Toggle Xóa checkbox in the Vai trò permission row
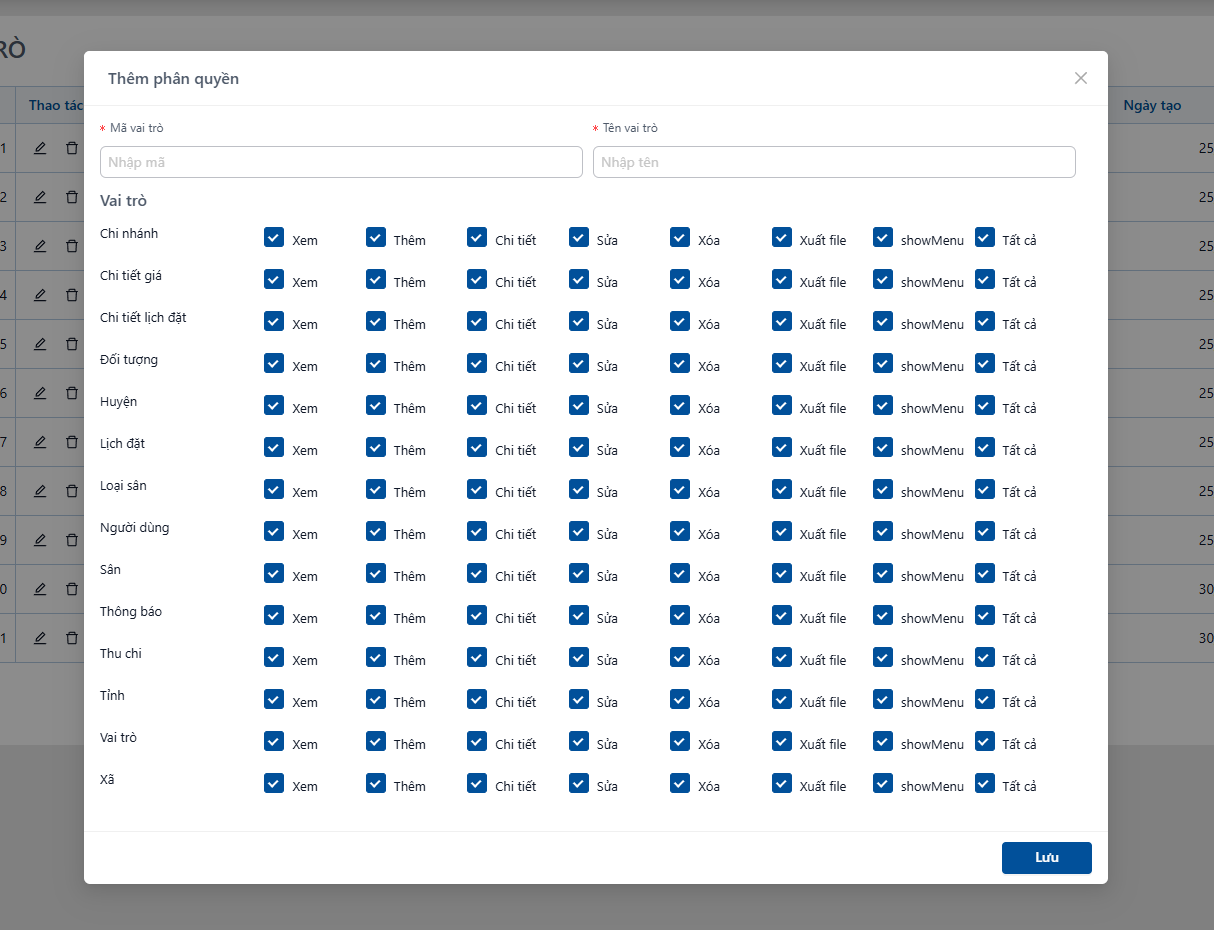Screen dimensions: 1214x930 (x=680, y=741)
